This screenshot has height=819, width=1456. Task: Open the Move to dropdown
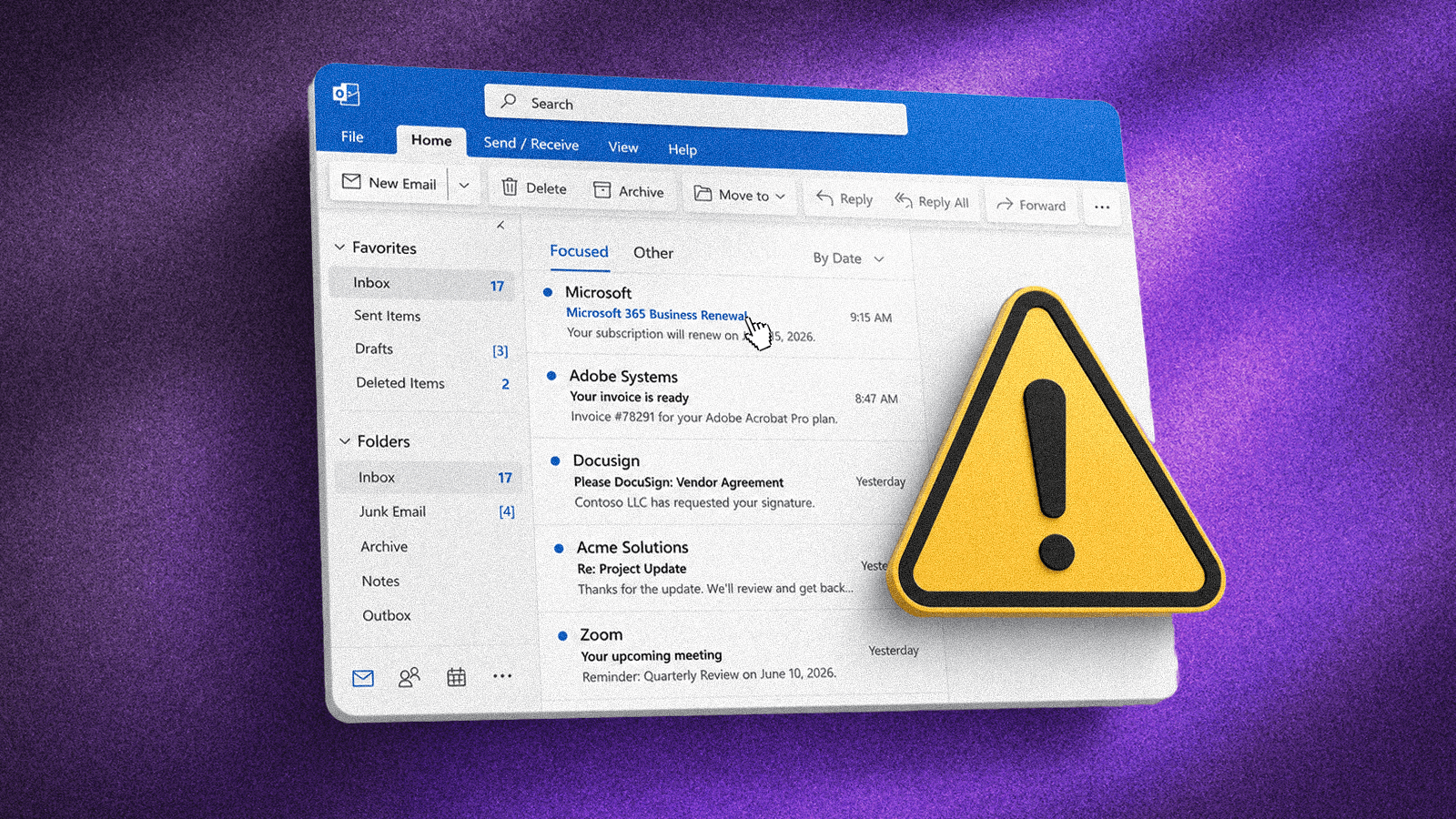click(739, 195)
